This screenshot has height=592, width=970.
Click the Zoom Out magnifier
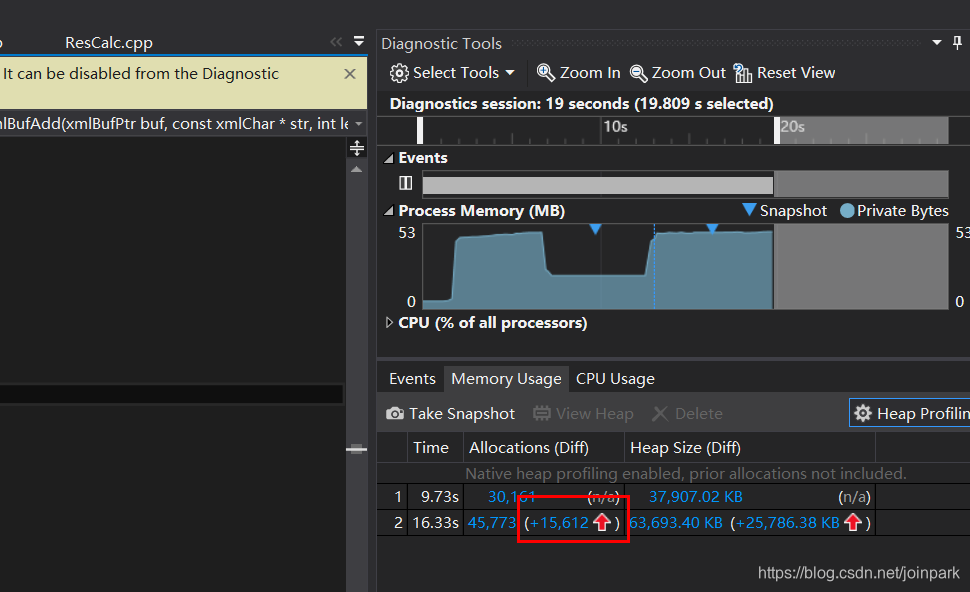(x=677, y=73)
